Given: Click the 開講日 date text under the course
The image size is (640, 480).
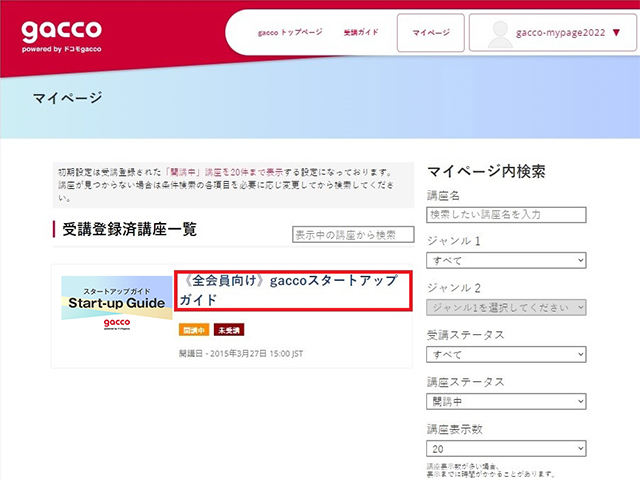Looking at the screenshot, I should (x=240, y=353).
